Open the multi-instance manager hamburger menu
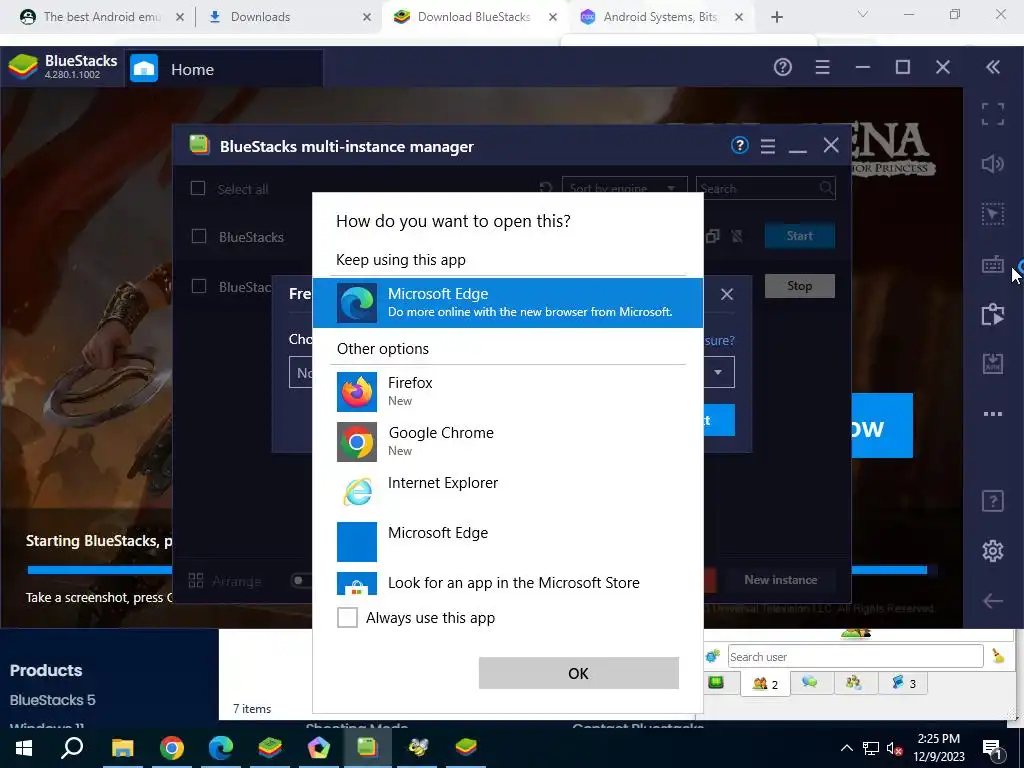 [x=768, y=146]
